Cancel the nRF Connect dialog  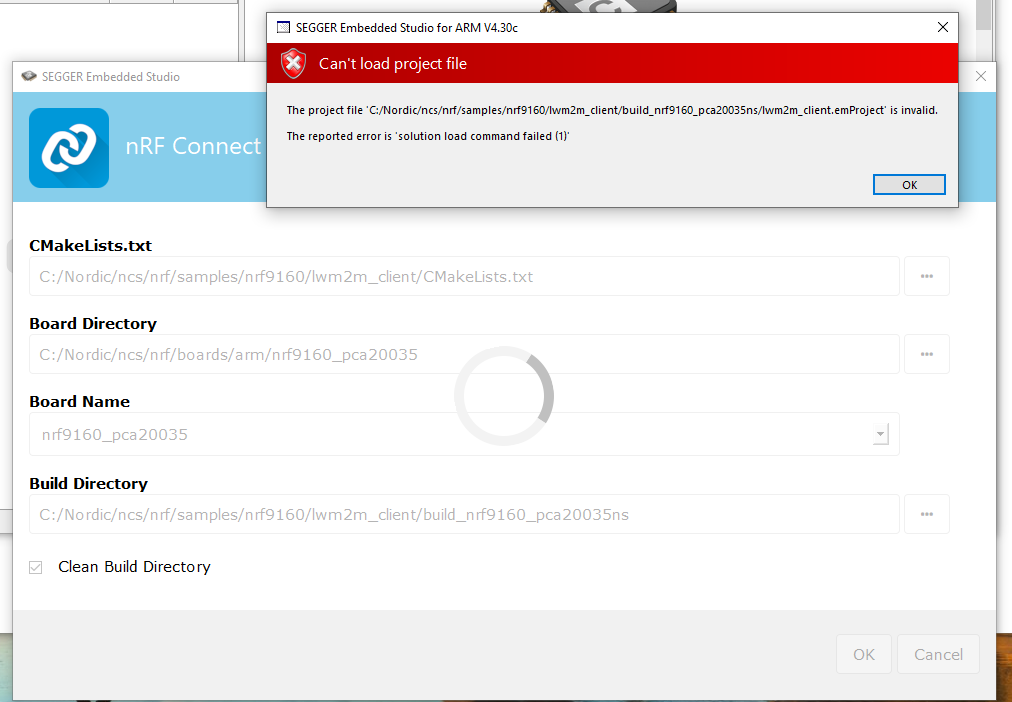click(x=938, y=654)
